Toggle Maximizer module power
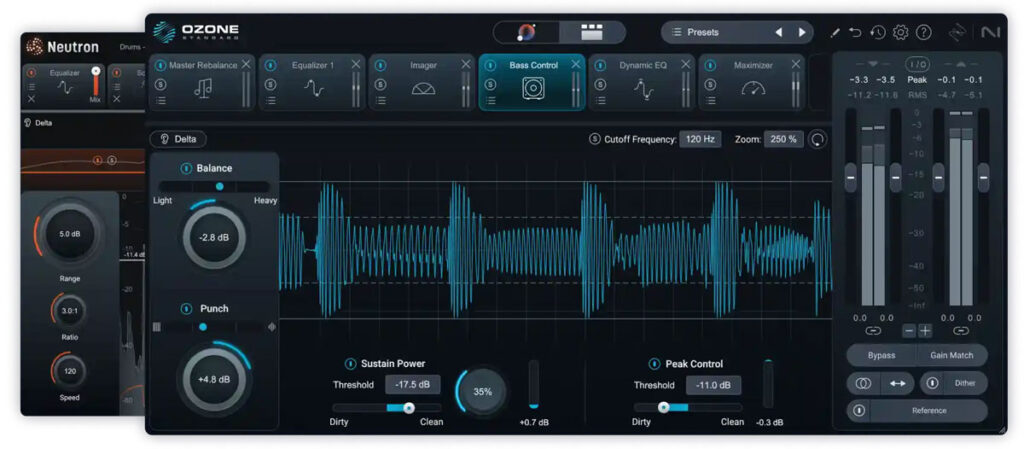 711,65
